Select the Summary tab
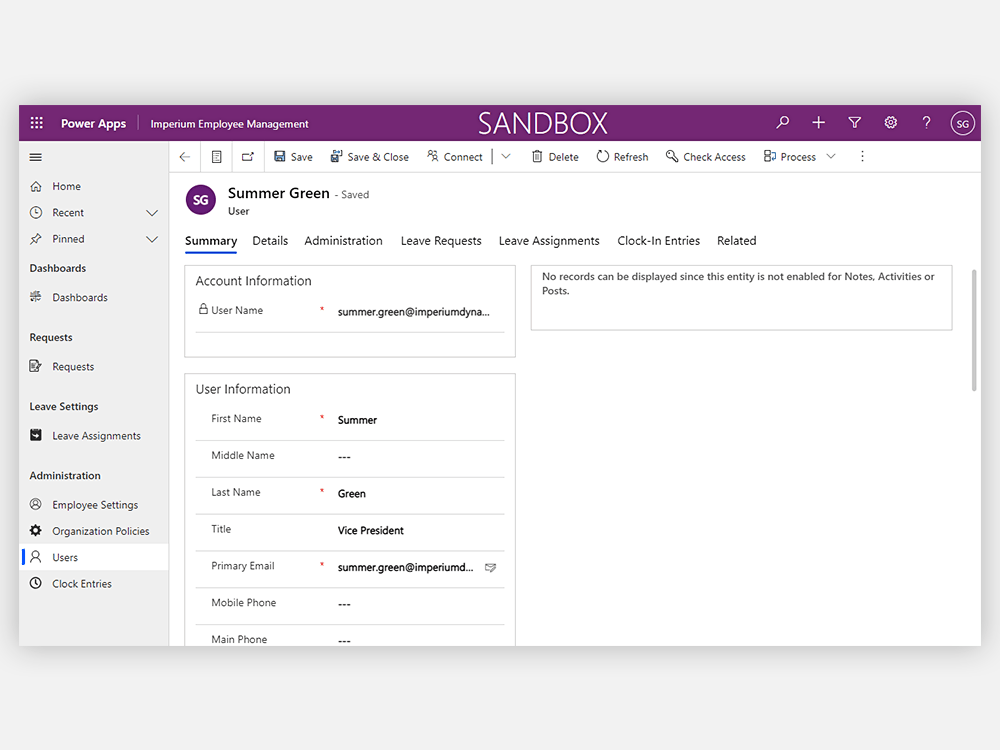 click(x=211, y=241)
